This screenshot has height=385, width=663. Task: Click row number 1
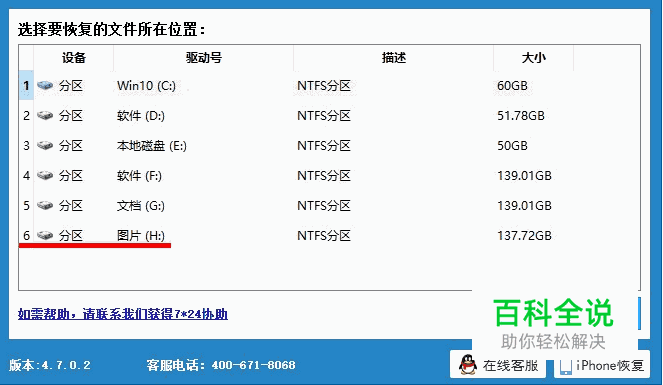tap(26, 86)
